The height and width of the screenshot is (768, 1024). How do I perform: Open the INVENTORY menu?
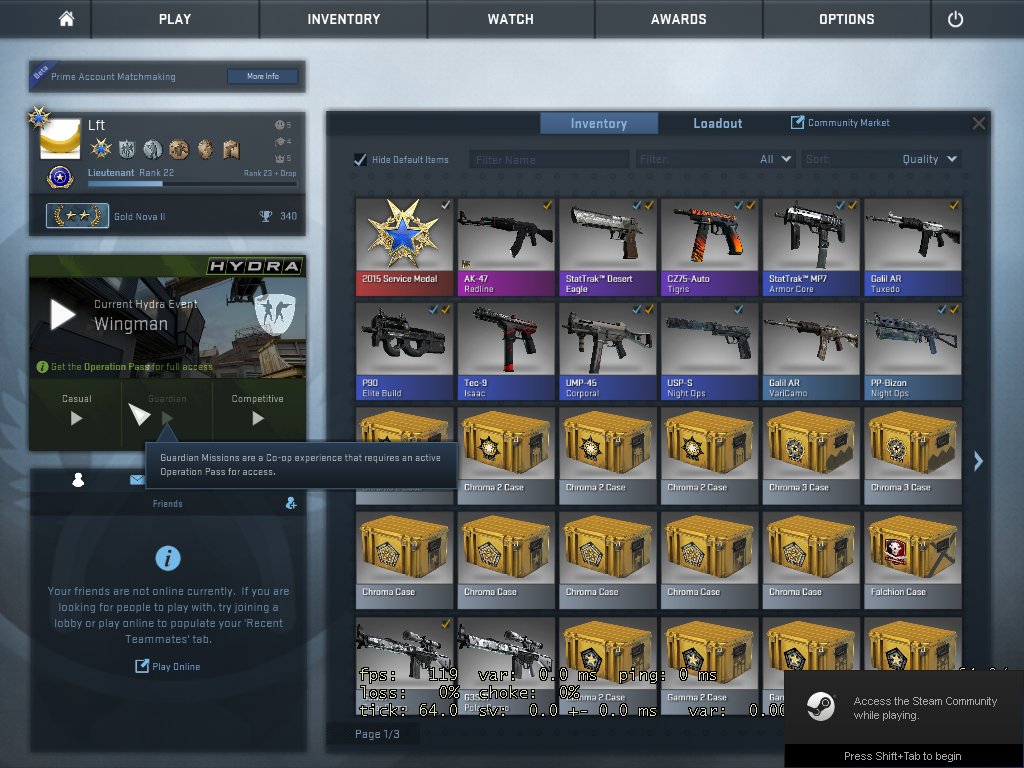344,19
